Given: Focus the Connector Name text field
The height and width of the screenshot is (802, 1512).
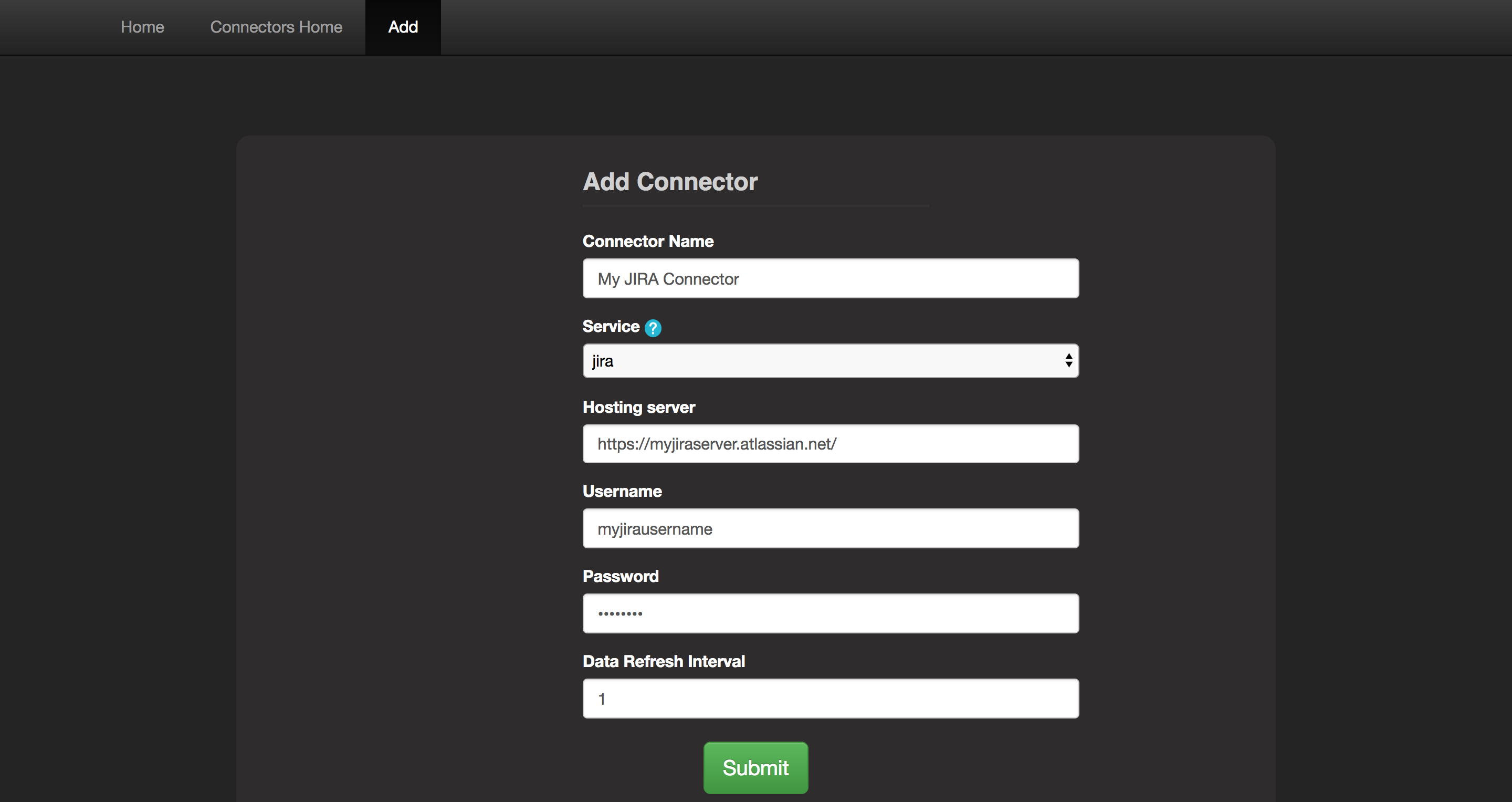Looking at the screenshot, I should click(831, 278).
